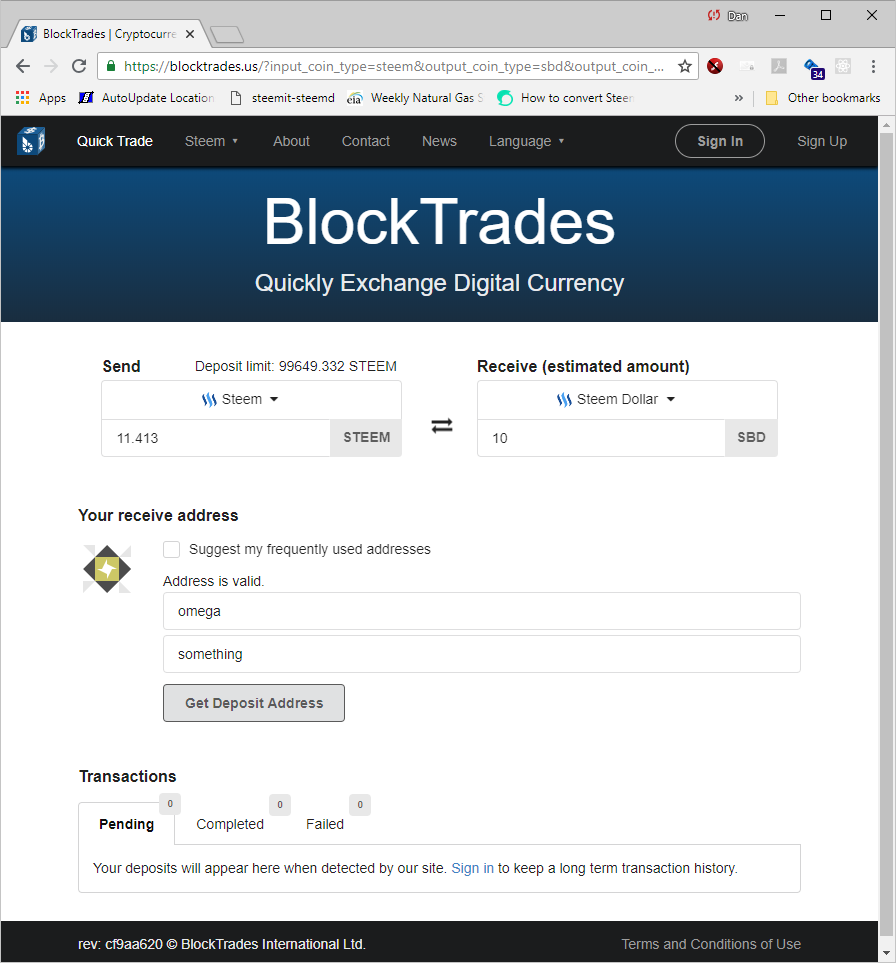The image size is (896, 963).
Task: Click the something memo input field
Action: pyautogui.click(x=481, y=654)
